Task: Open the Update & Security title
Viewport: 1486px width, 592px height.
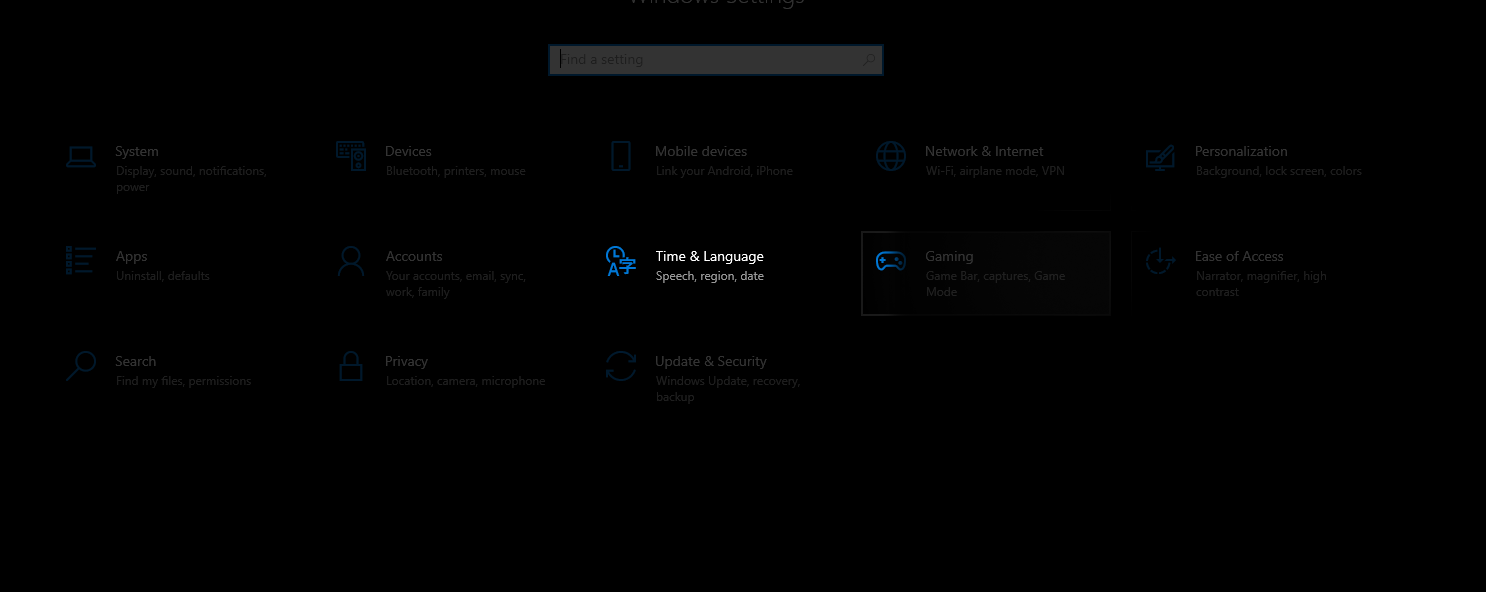Action: [x=711, y=362]
